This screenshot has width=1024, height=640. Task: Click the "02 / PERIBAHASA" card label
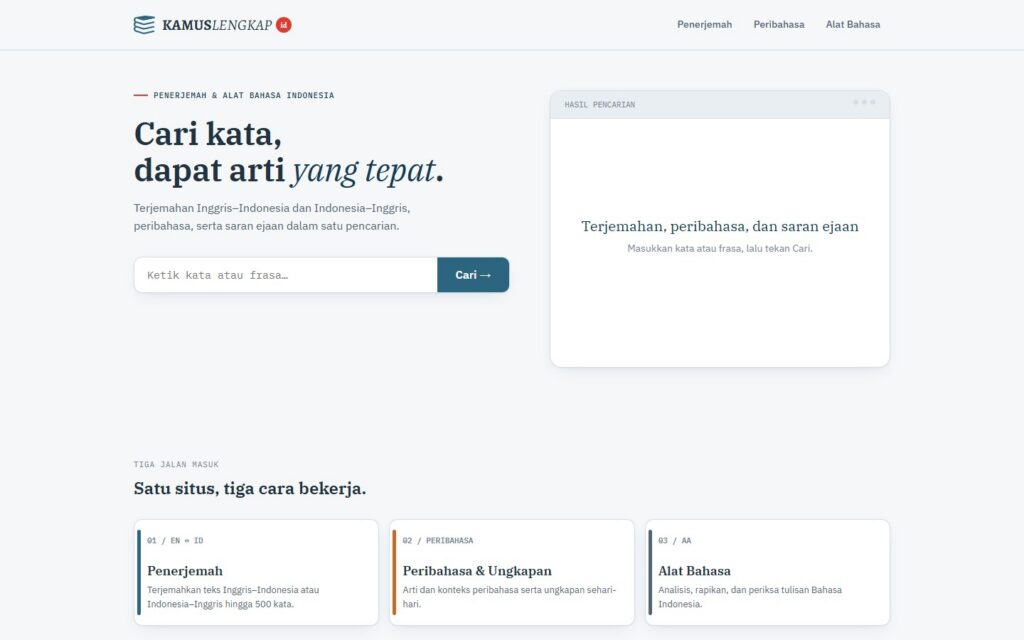[x=438, y=541]
